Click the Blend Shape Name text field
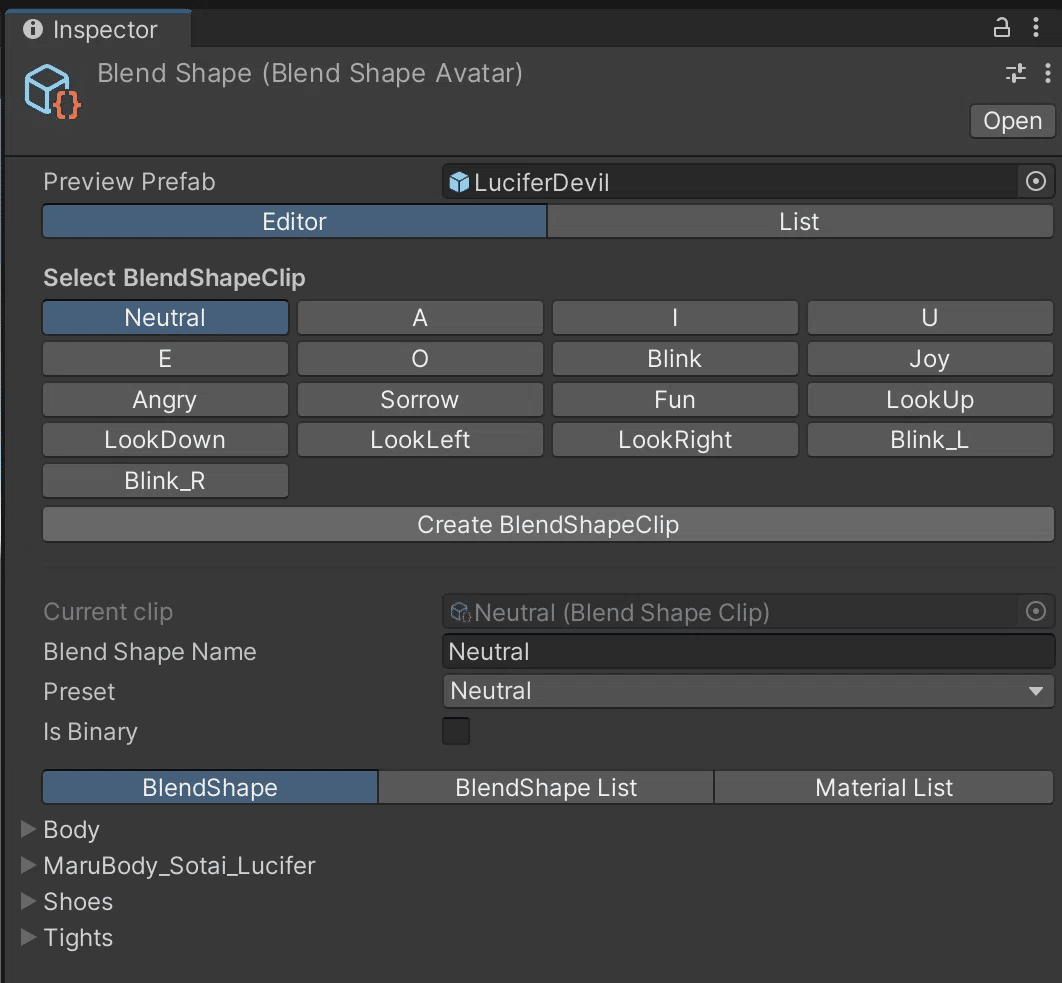Screen dimensions: 1062x983 [x=748, y=652]
